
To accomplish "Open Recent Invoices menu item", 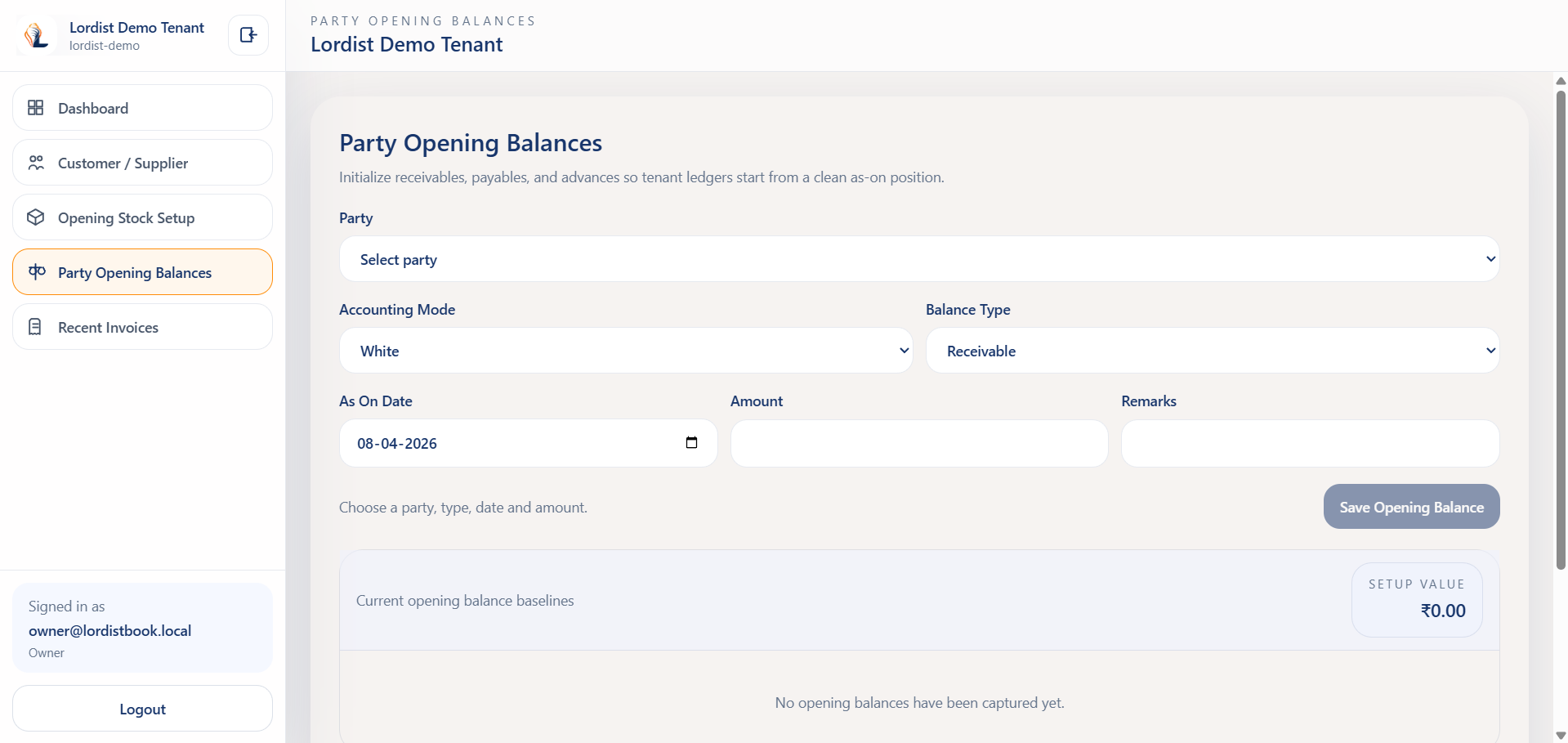I will (x=142, y=327).
